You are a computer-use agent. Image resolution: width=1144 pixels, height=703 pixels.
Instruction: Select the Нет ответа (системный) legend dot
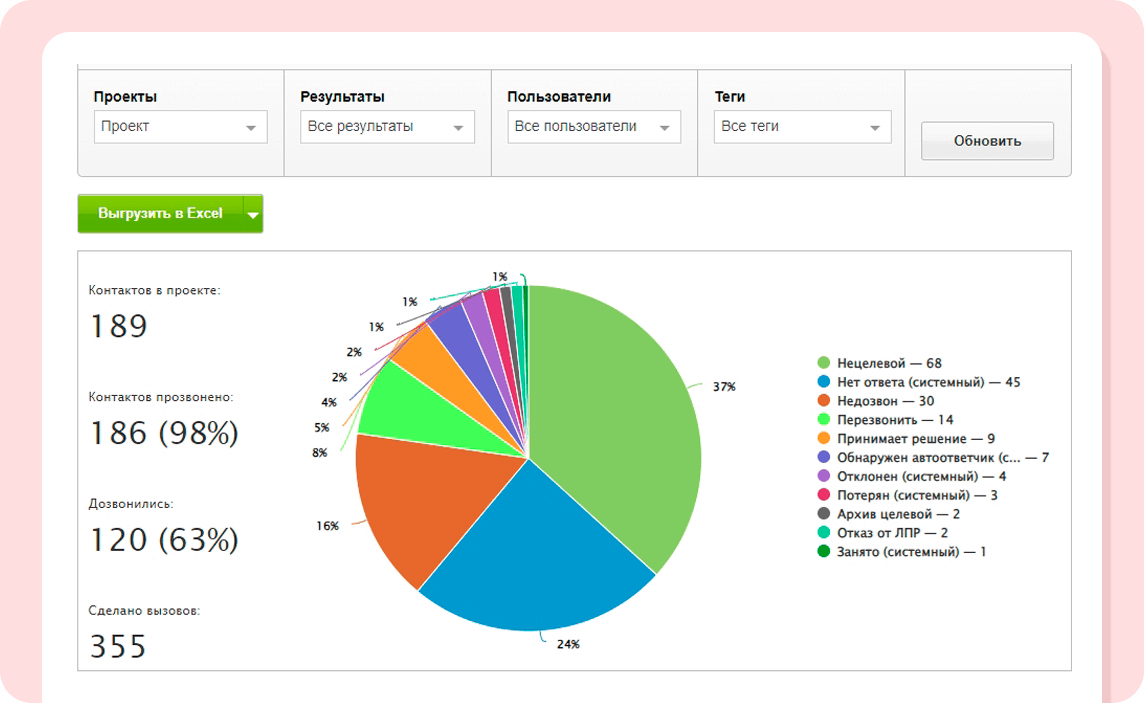pyautogui.click(x=824, y=381)
